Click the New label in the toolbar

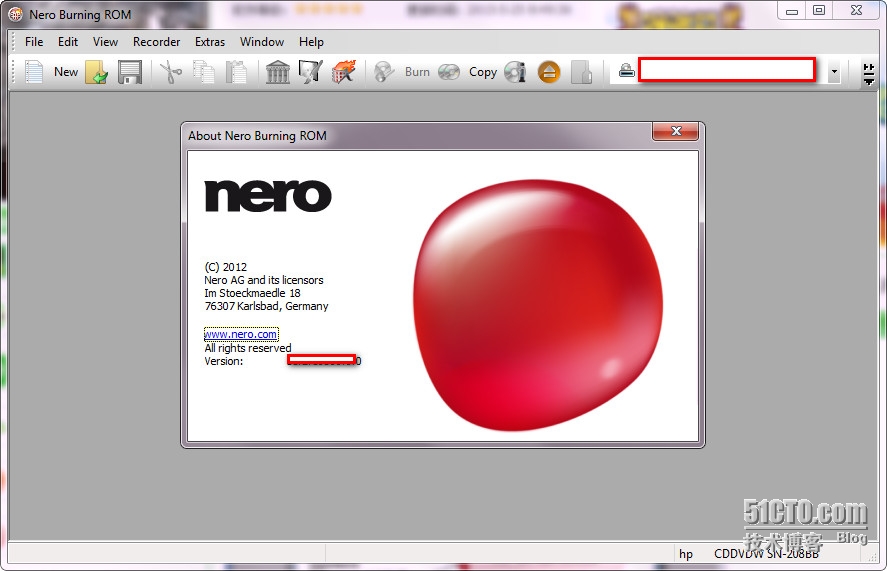tap(66, 72)
